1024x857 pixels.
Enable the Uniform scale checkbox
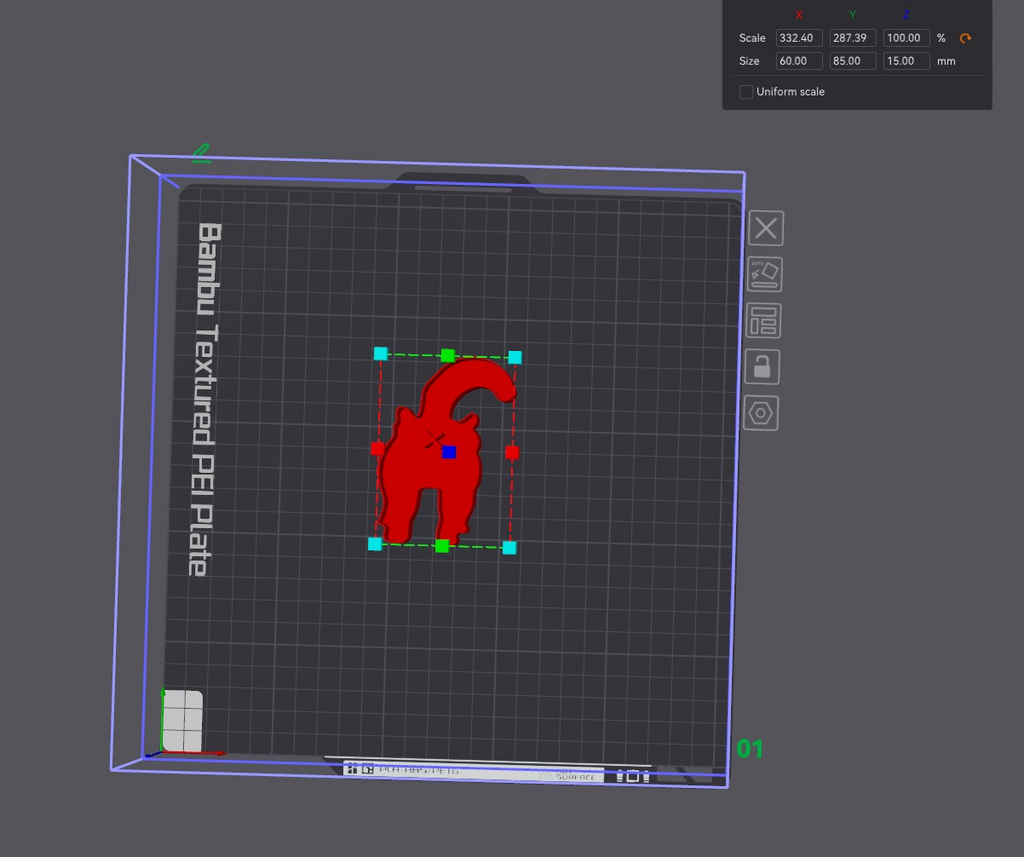point(746,92)
